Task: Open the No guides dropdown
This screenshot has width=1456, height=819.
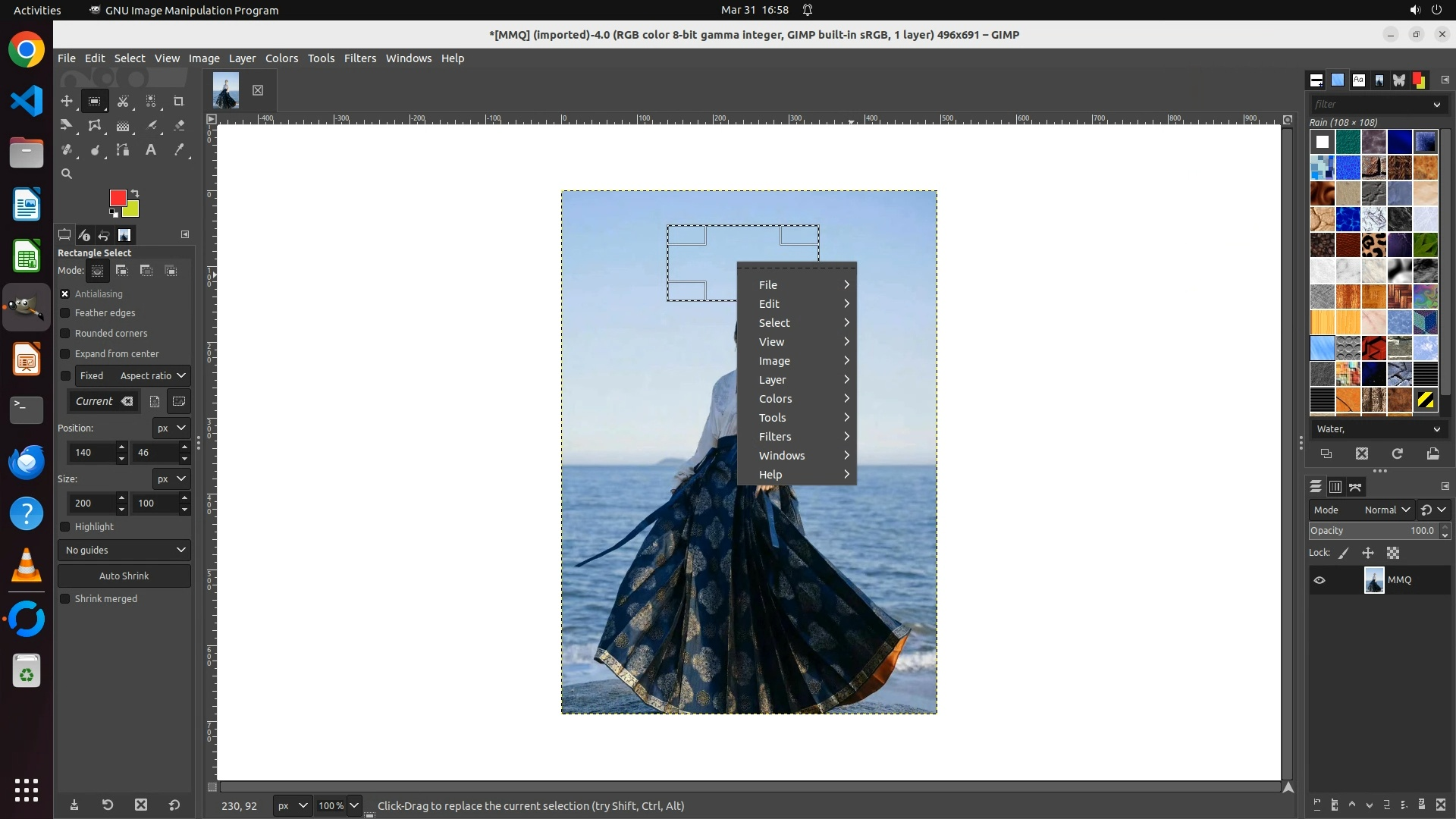Action: [x=124, y=551]
